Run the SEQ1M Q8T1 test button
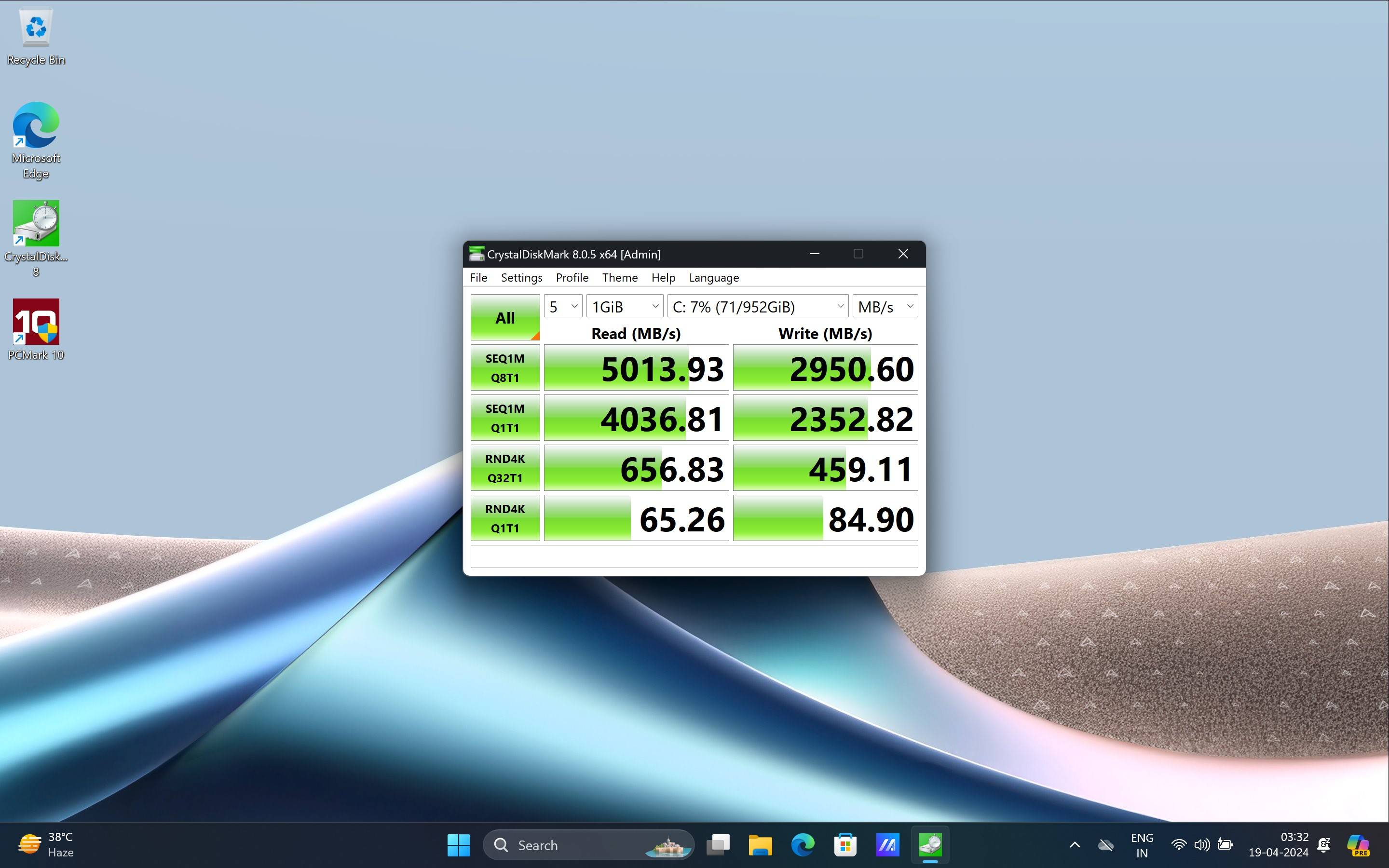Viewport: 1389px width, 868px height. pyautogui.click(x=504, y=368)
